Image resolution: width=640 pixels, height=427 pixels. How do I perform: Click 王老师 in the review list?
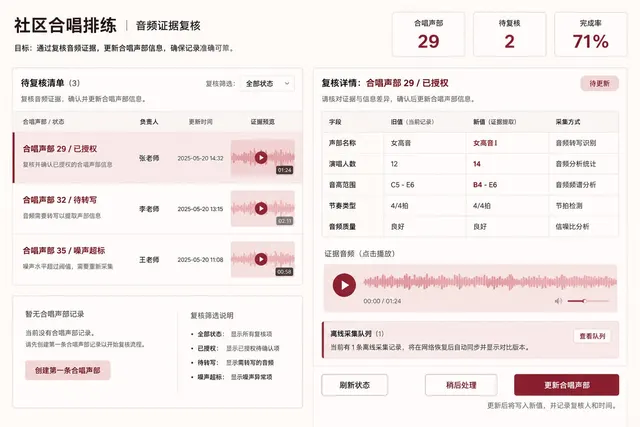149,260
